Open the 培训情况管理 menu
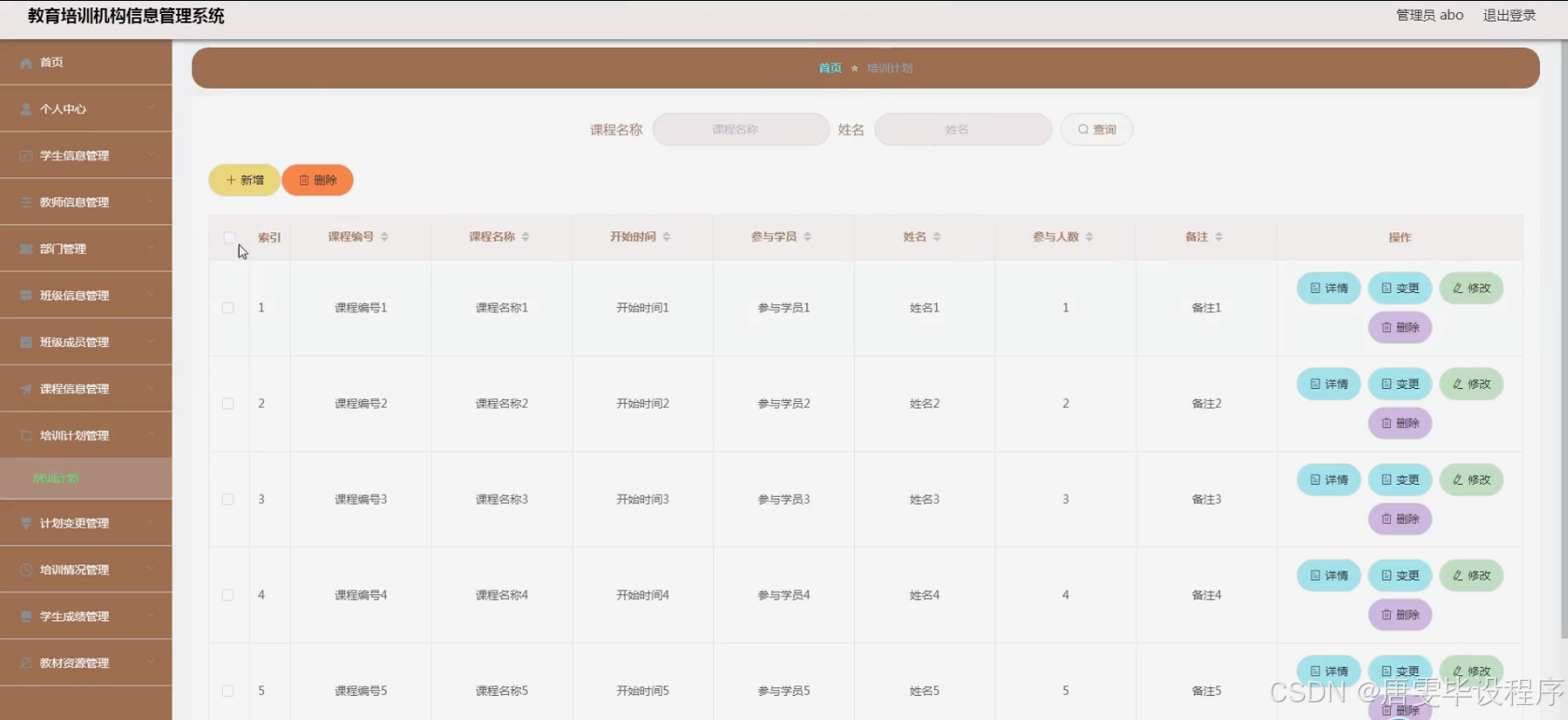 [x=86, y=570]
